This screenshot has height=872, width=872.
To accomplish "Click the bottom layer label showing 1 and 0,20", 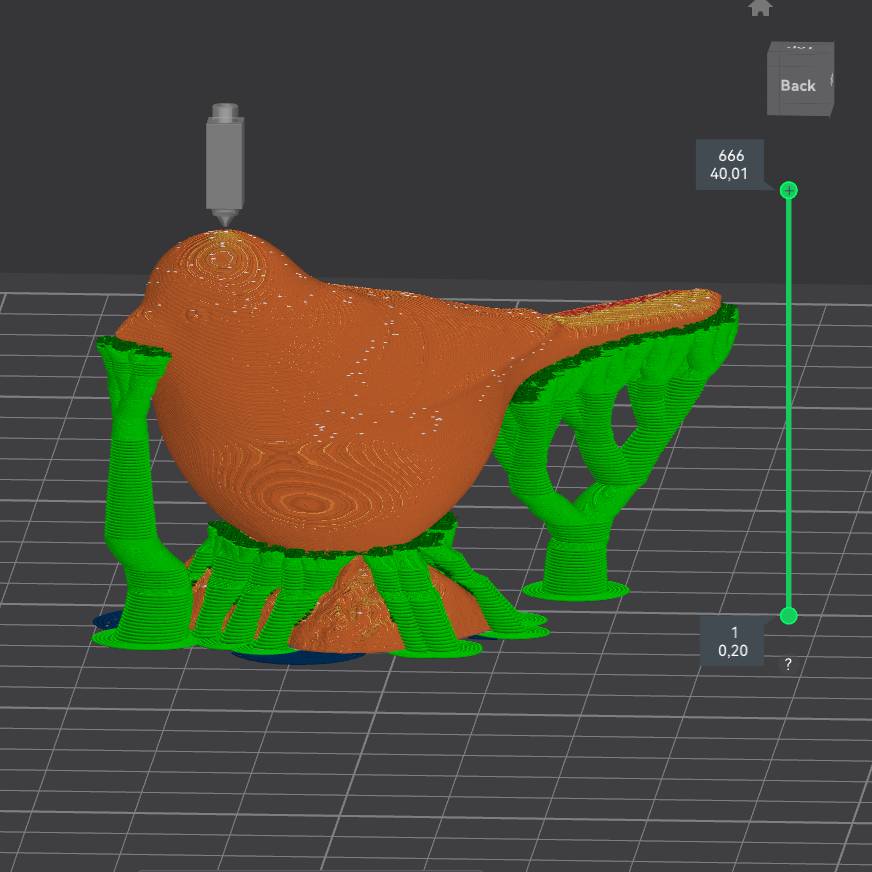I will pyautogui.click(x=734, y=641).
